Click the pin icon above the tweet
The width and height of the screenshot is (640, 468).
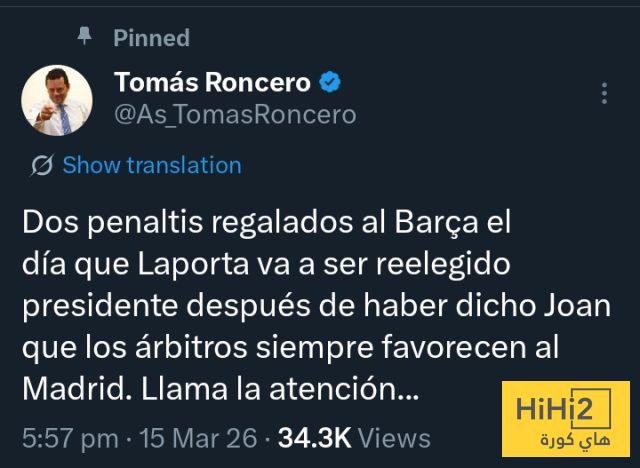coord(85,36)
